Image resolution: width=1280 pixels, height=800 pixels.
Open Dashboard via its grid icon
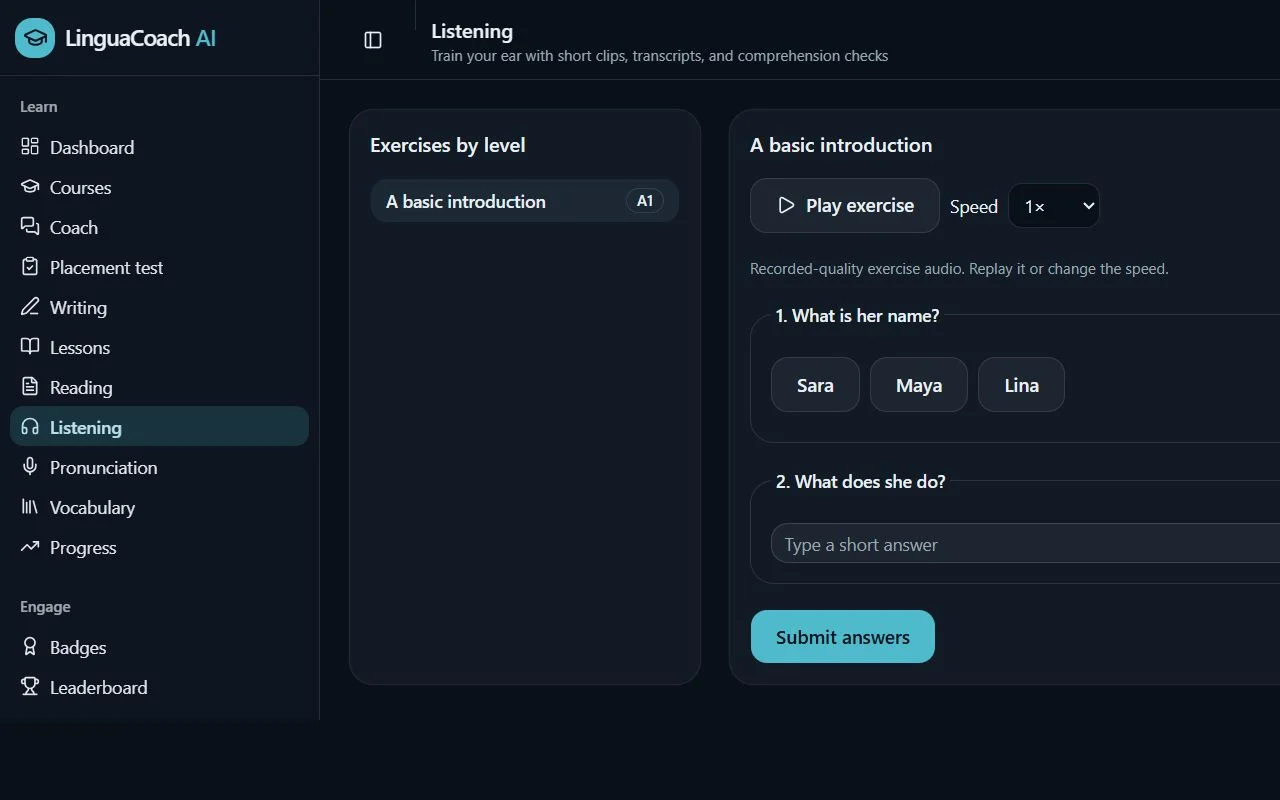coord(30,147)
